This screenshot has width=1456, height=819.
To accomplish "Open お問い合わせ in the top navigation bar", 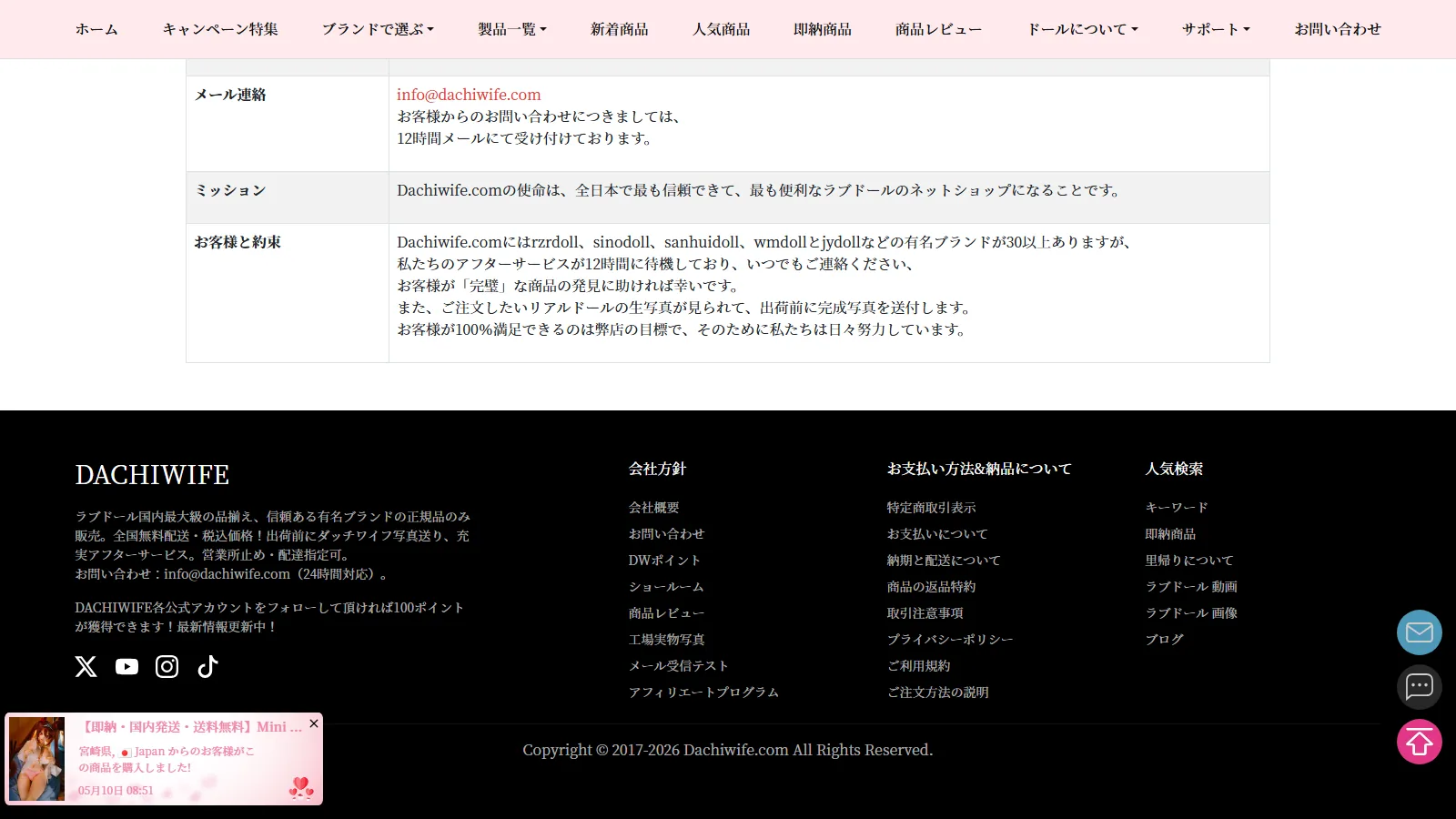I will [x=1338, y=29].
